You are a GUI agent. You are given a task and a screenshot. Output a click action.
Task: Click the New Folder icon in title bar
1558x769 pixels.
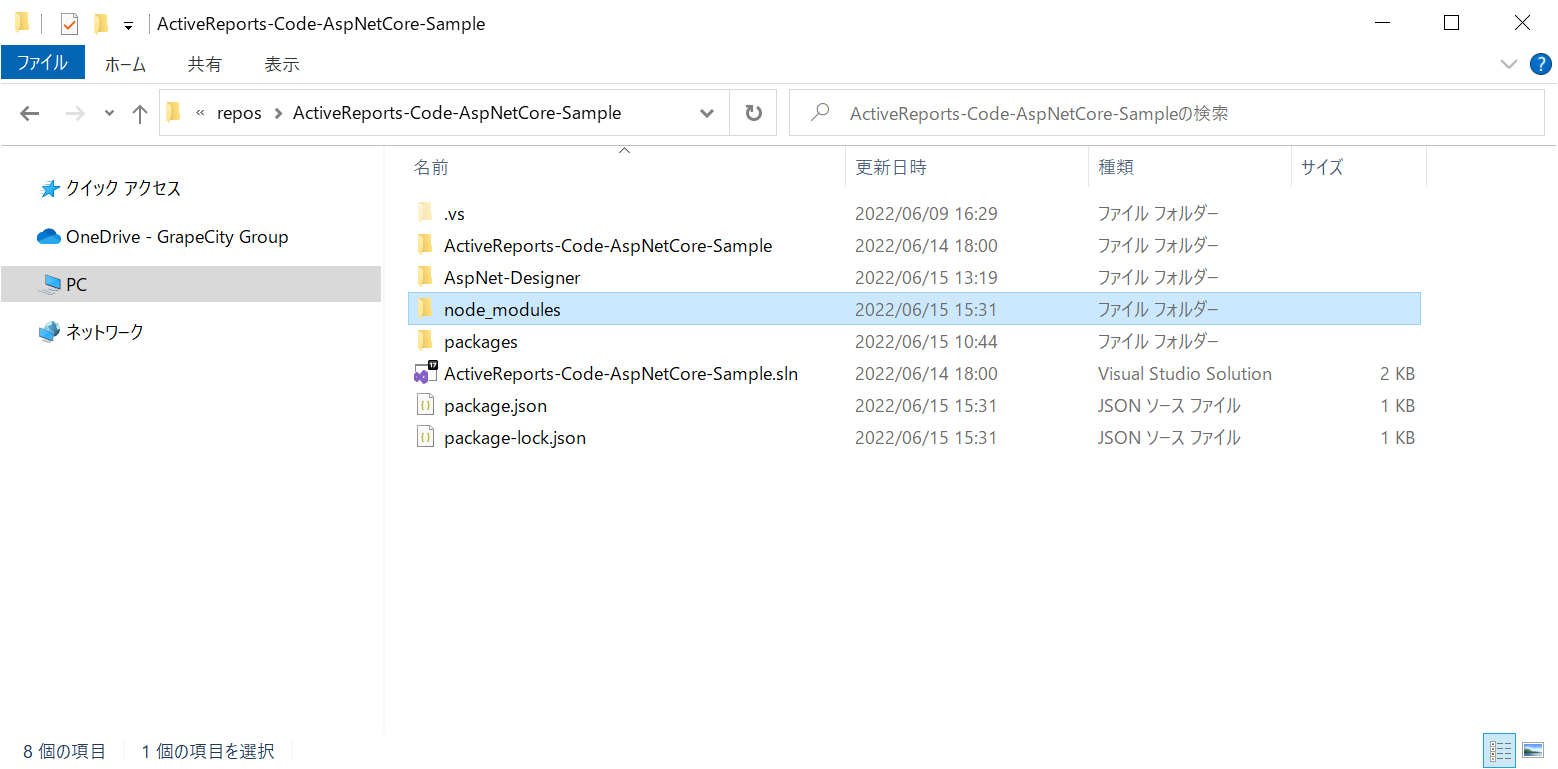pyautogui.click(x=100, y=24)
